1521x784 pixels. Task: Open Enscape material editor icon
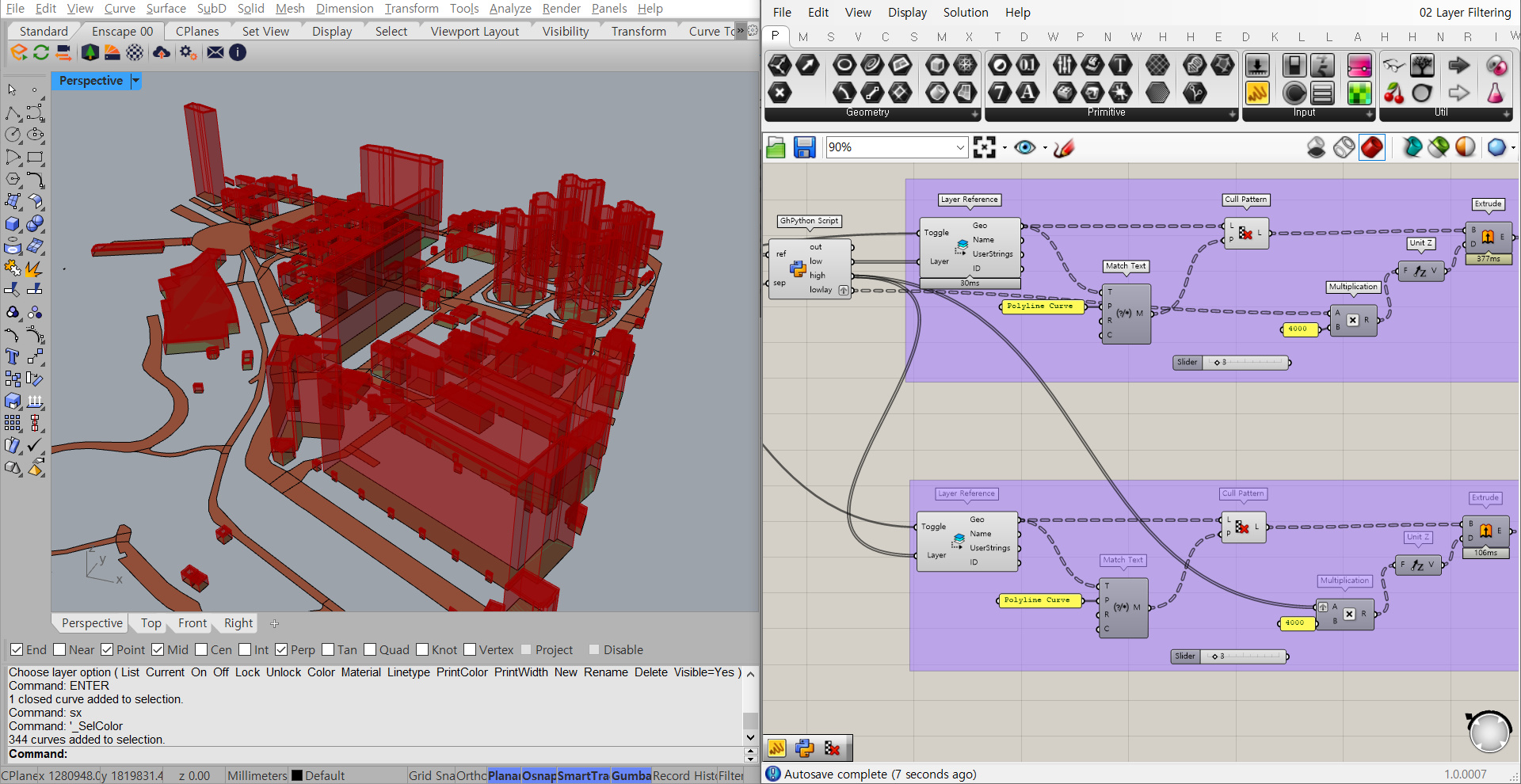(112, 52)
